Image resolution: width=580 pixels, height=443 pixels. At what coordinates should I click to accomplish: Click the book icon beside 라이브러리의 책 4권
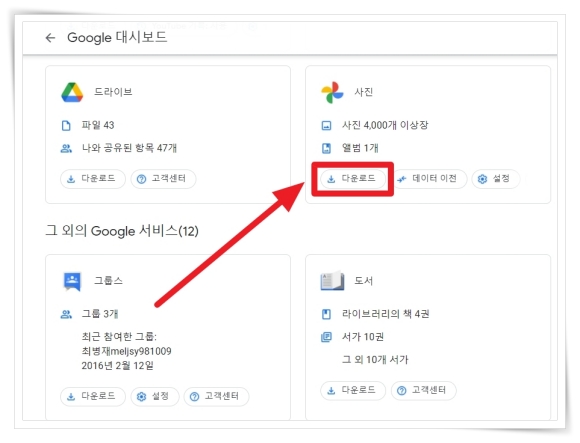pos(326,314)
